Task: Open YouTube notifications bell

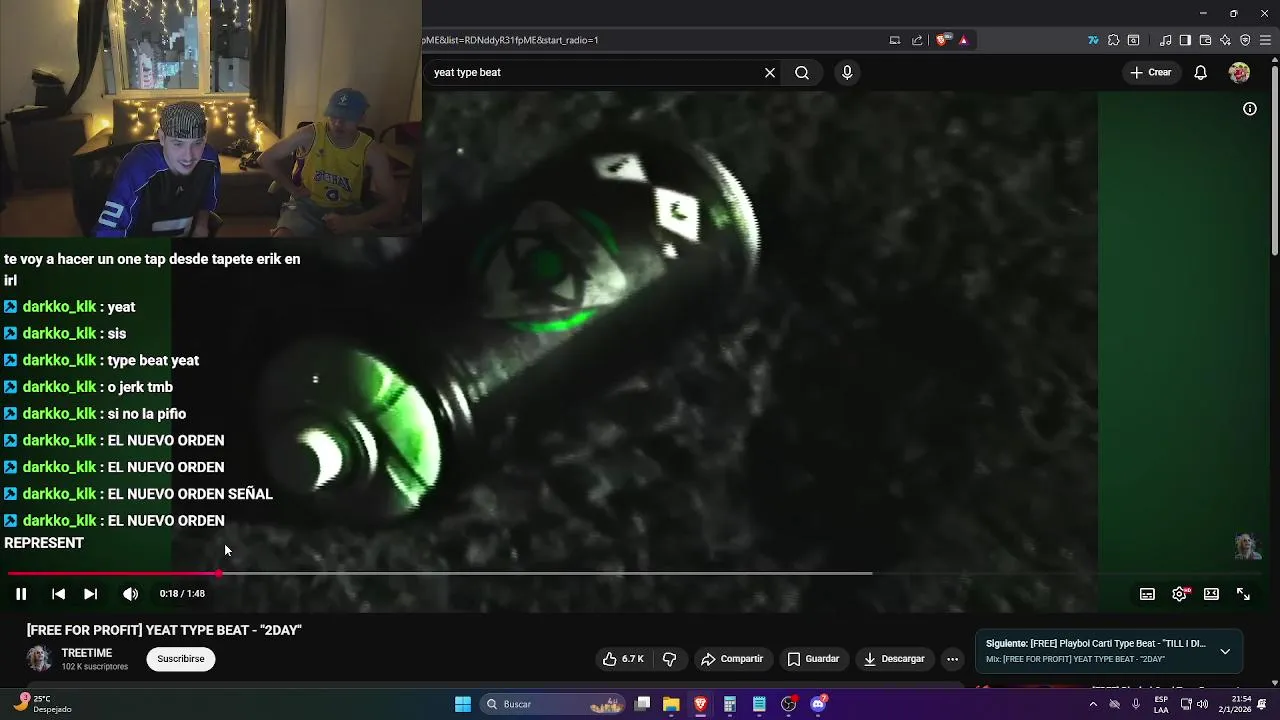Action: tap(1201, 73)
